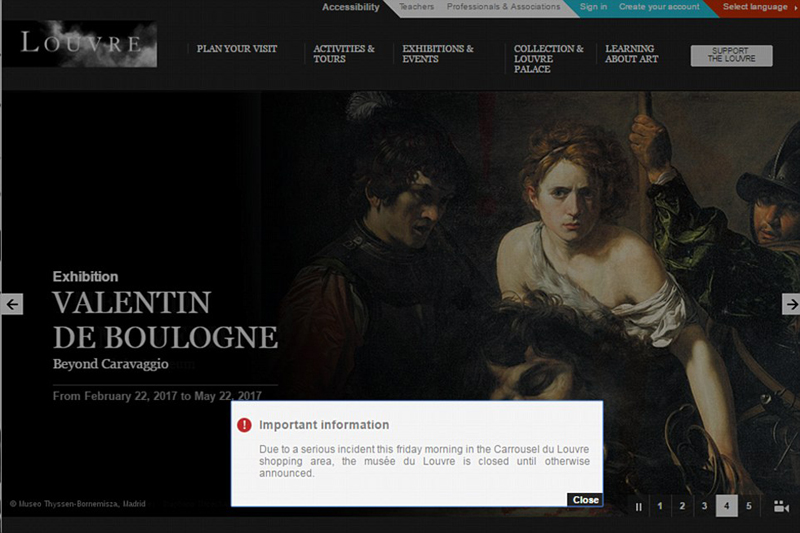The image size is (800, 533).
Task: Advance slideshow with right arrow
Action: [x=791, y=304]
